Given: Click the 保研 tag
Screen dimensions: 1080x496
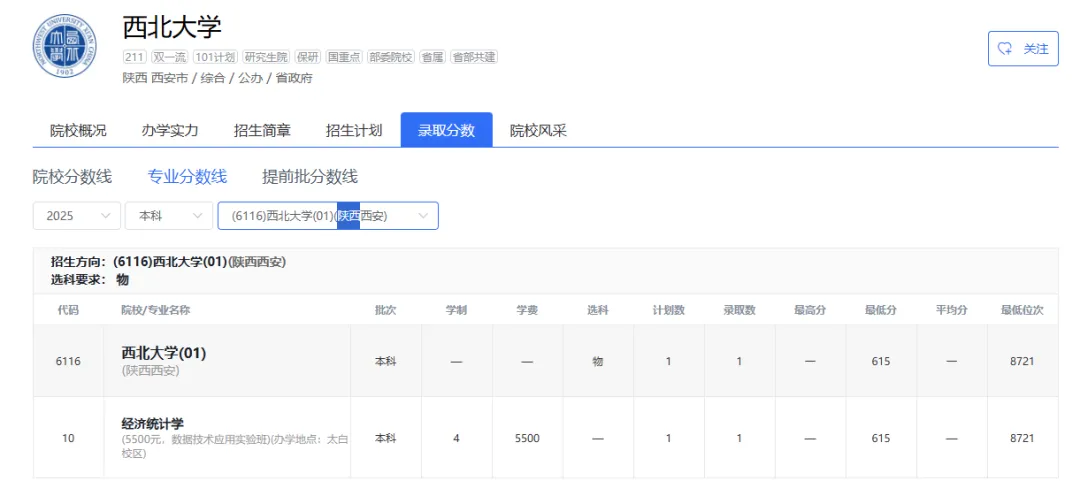Looking at the screenshot, I should tap(307, 57).
